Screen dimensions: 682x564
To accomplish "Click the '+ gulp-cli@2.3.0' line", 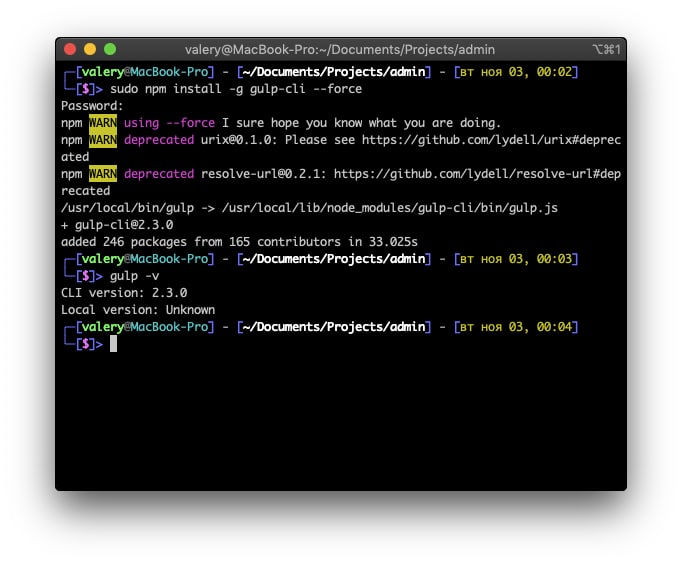I will coord(117,225).
